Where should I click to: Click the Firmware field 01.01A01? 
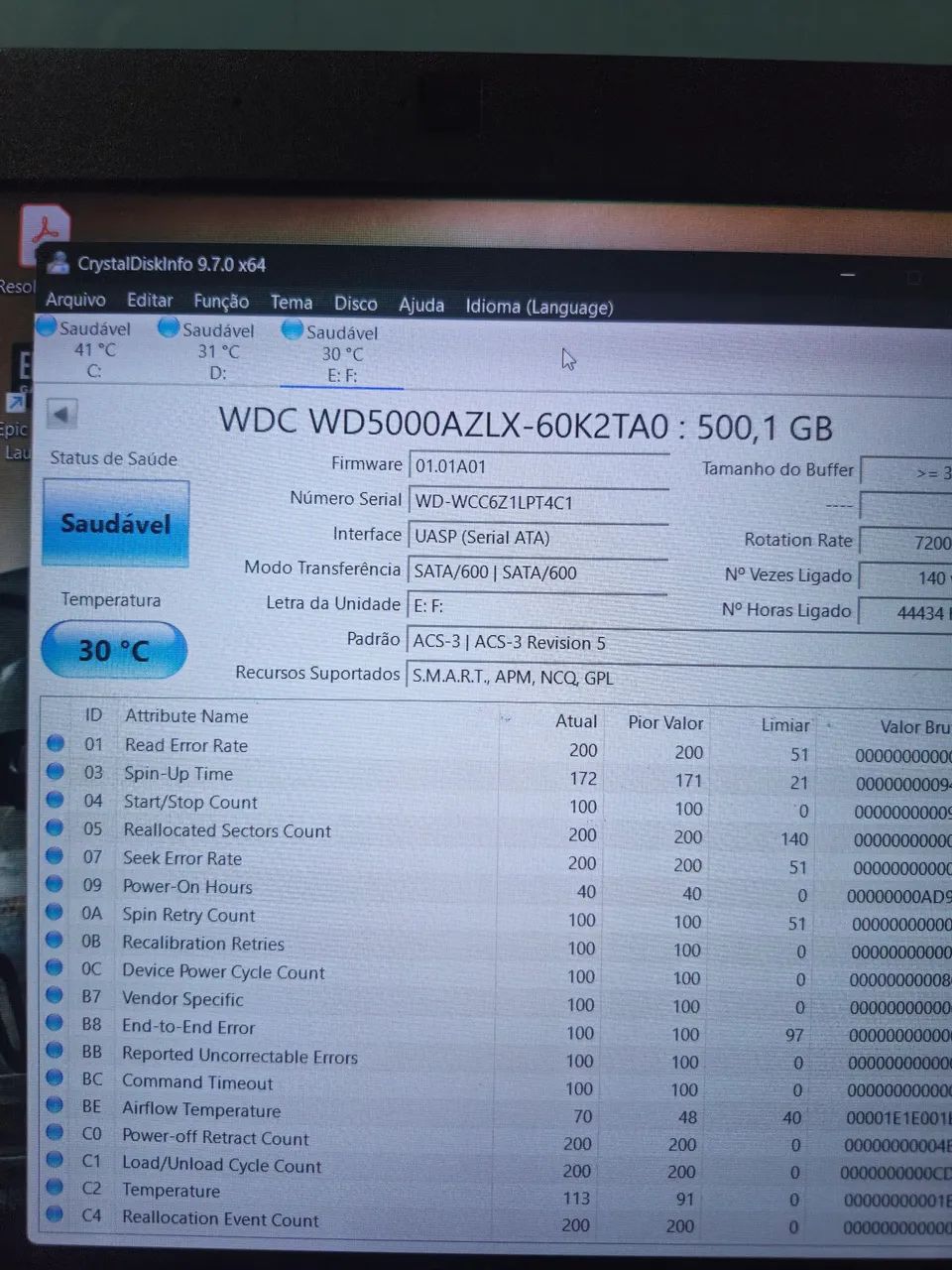(538, 467)
